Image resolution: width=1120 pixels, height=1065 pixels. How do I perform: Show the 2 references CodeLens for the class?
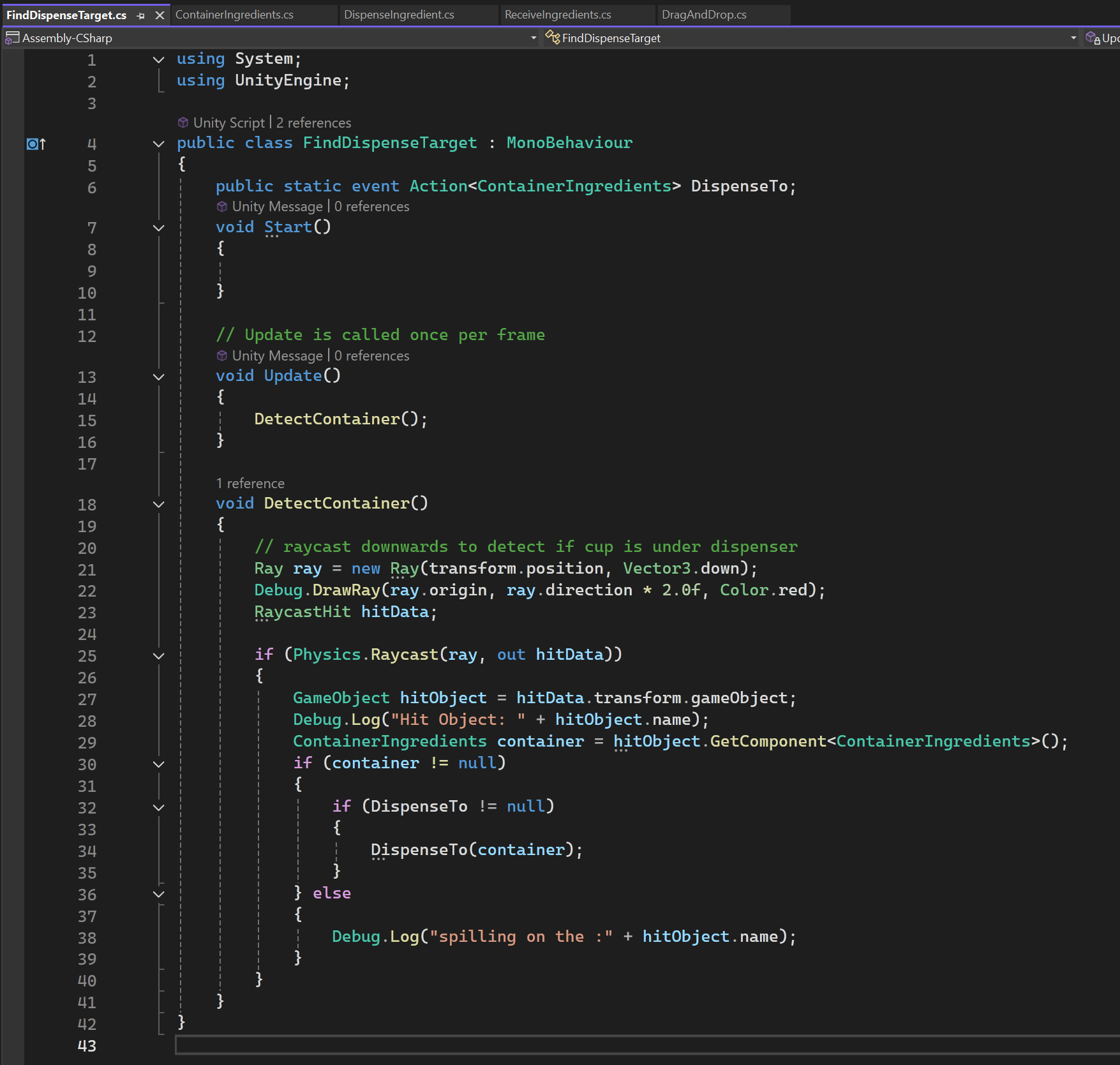[x=313, y=123]
